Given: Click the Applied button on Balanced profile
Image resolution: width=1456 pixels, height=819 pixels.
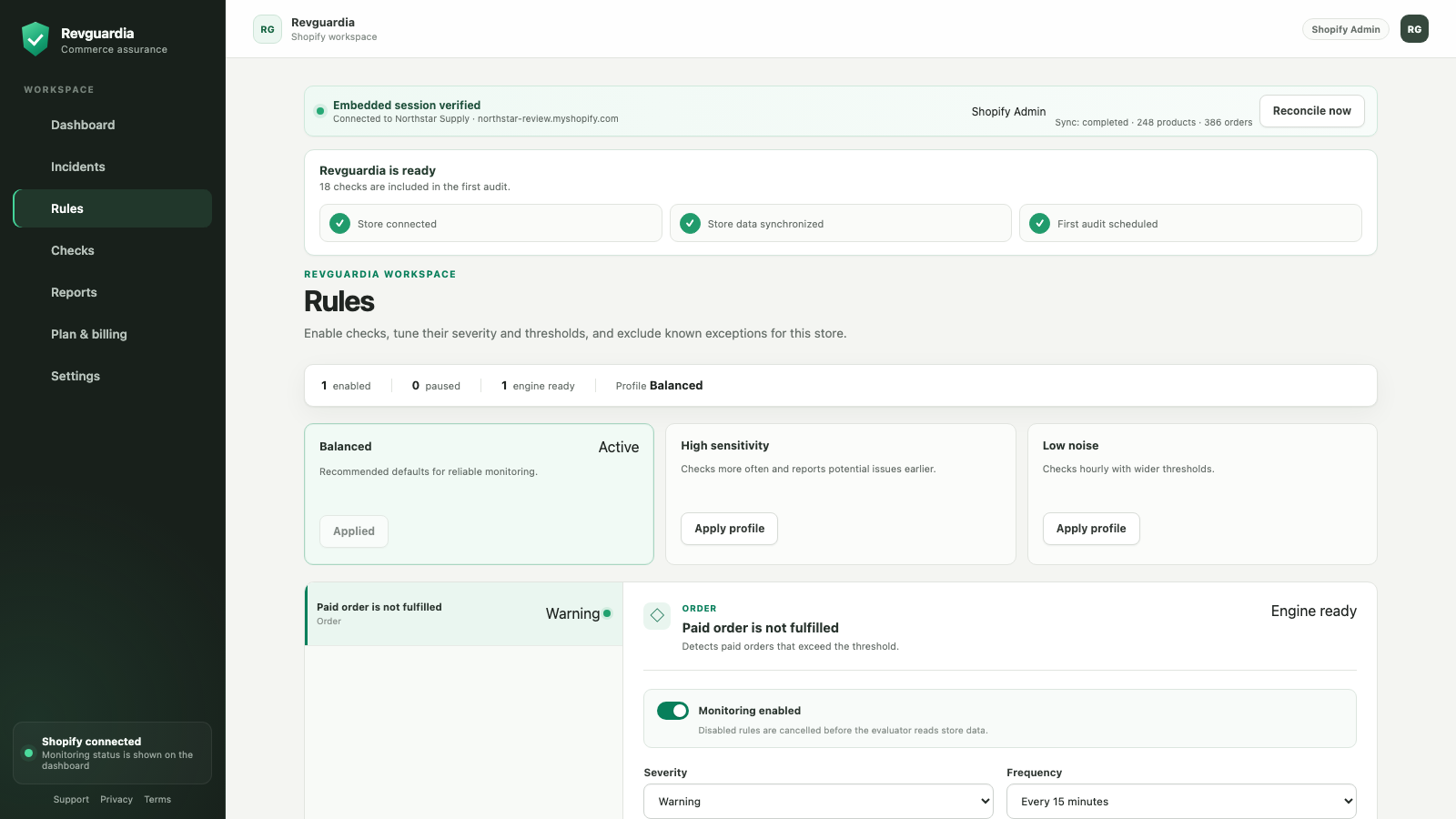Looking at the screenshot, I should [x=354, y=531].
